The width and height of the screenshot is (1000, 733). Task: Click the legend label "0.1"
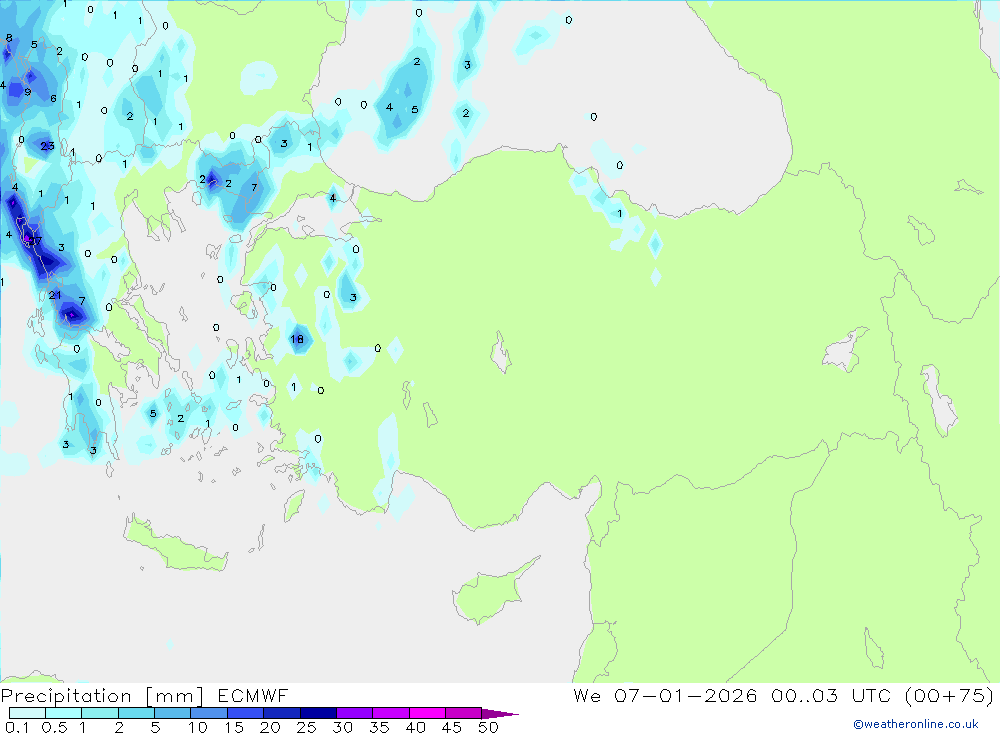point(17,727)
